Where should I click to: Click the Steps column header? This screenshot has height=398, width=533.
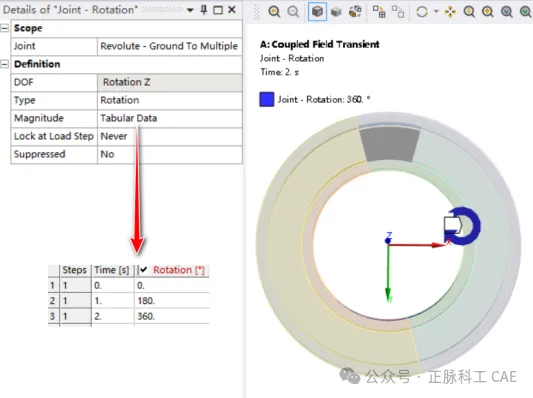tap(74, 270)
